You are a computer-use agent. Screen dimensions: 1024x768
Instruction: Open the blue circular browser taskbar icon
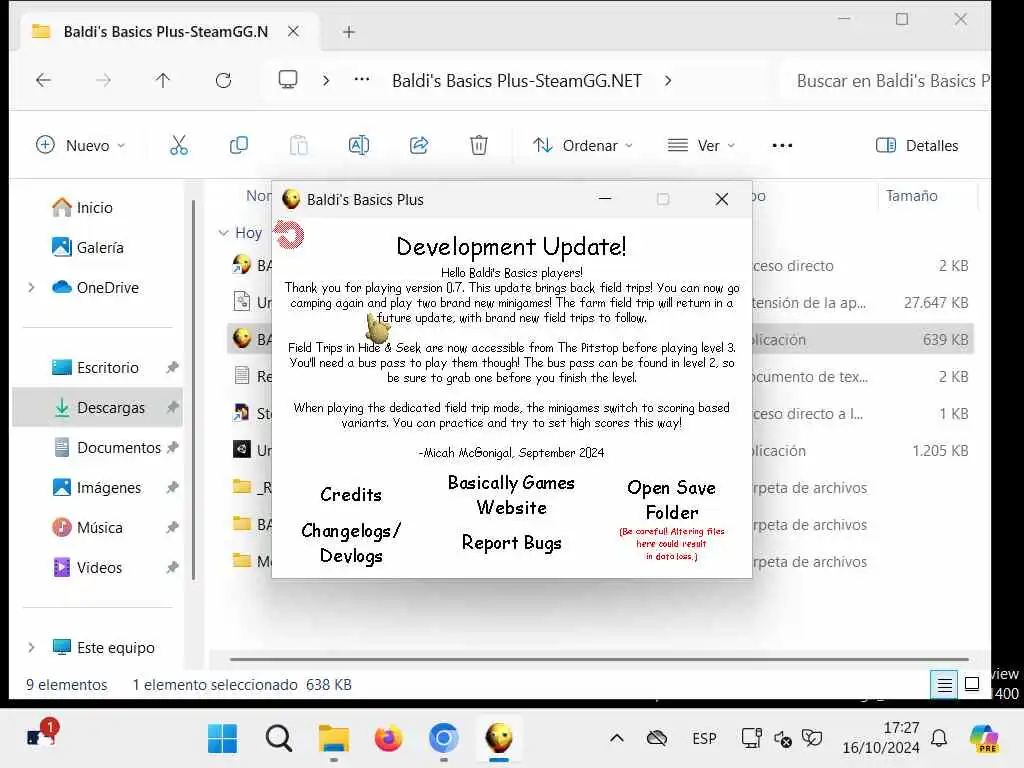pyautogui.click(x=443, y=739)
